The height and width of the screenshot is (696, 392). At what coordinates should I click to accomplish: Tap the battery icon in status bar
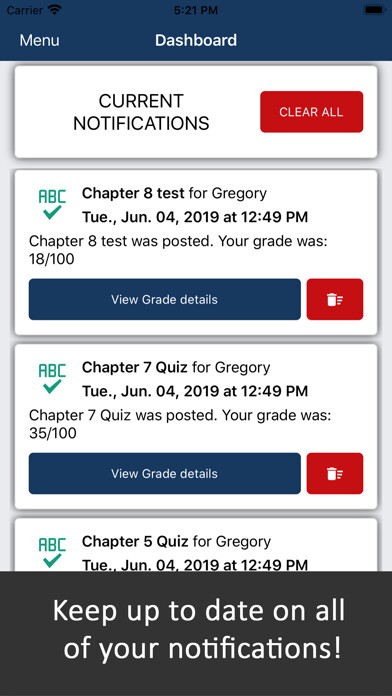click(374, 10)
